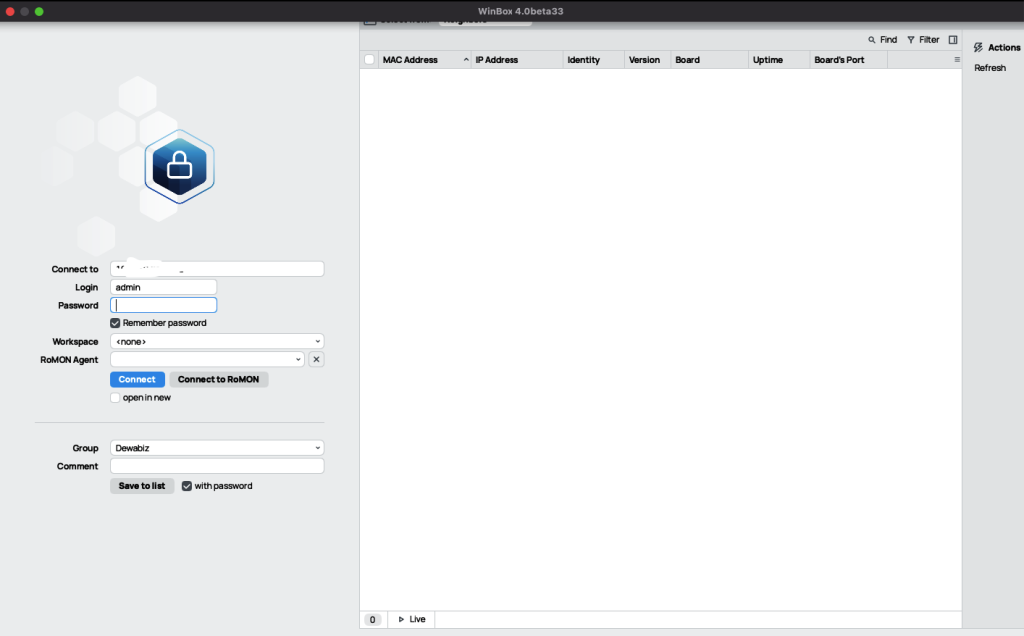1024x636 pixels.
Task: Click the Actions lightning icon
Action: (x=978, y=47)
